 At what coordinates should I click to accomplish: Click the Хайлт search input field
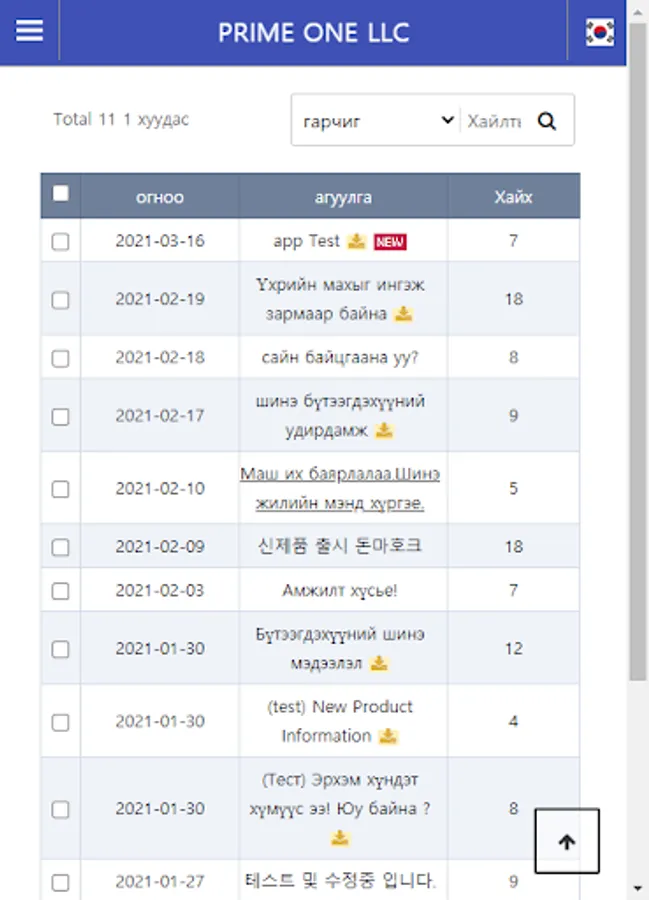tap(495, 121)
